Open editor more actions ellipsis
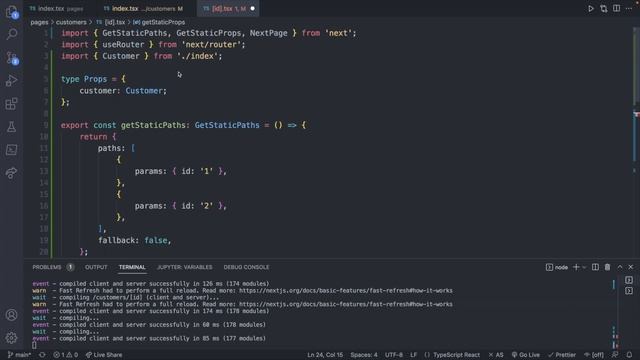Viewport: 640px width, 360px height. pos(629,8)
